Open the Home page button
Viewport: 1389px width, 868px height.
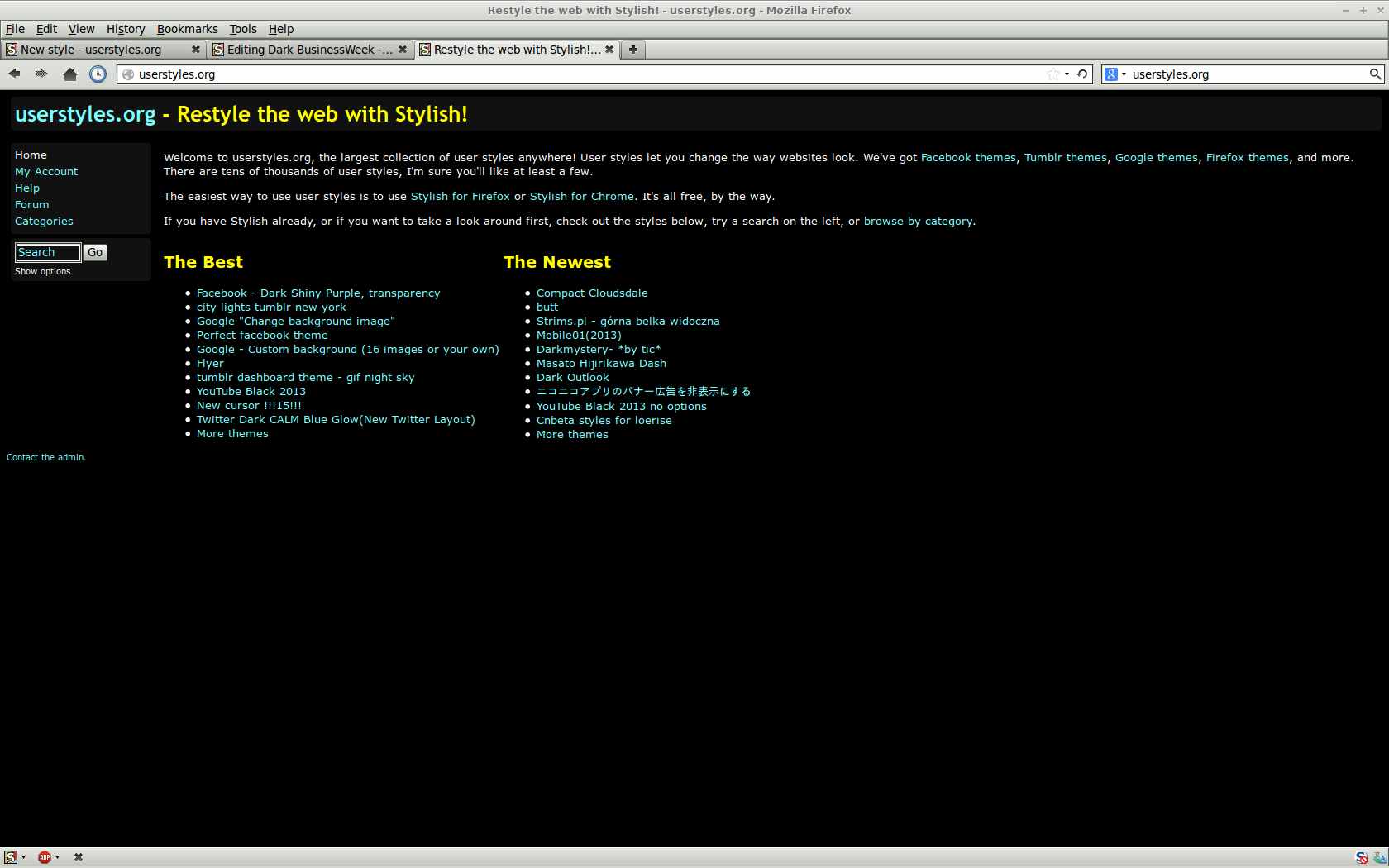[x=70, y=74]
